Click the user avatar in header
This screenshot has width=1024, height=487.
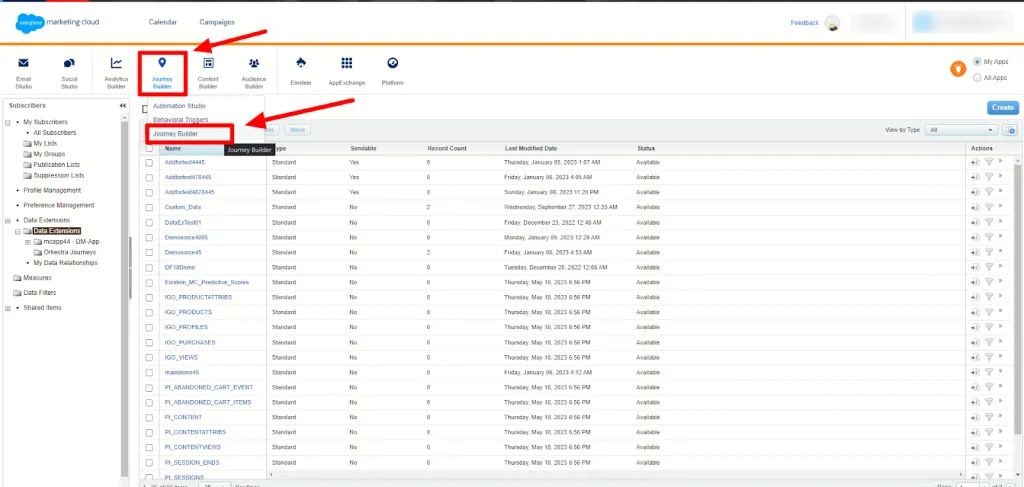832,23
